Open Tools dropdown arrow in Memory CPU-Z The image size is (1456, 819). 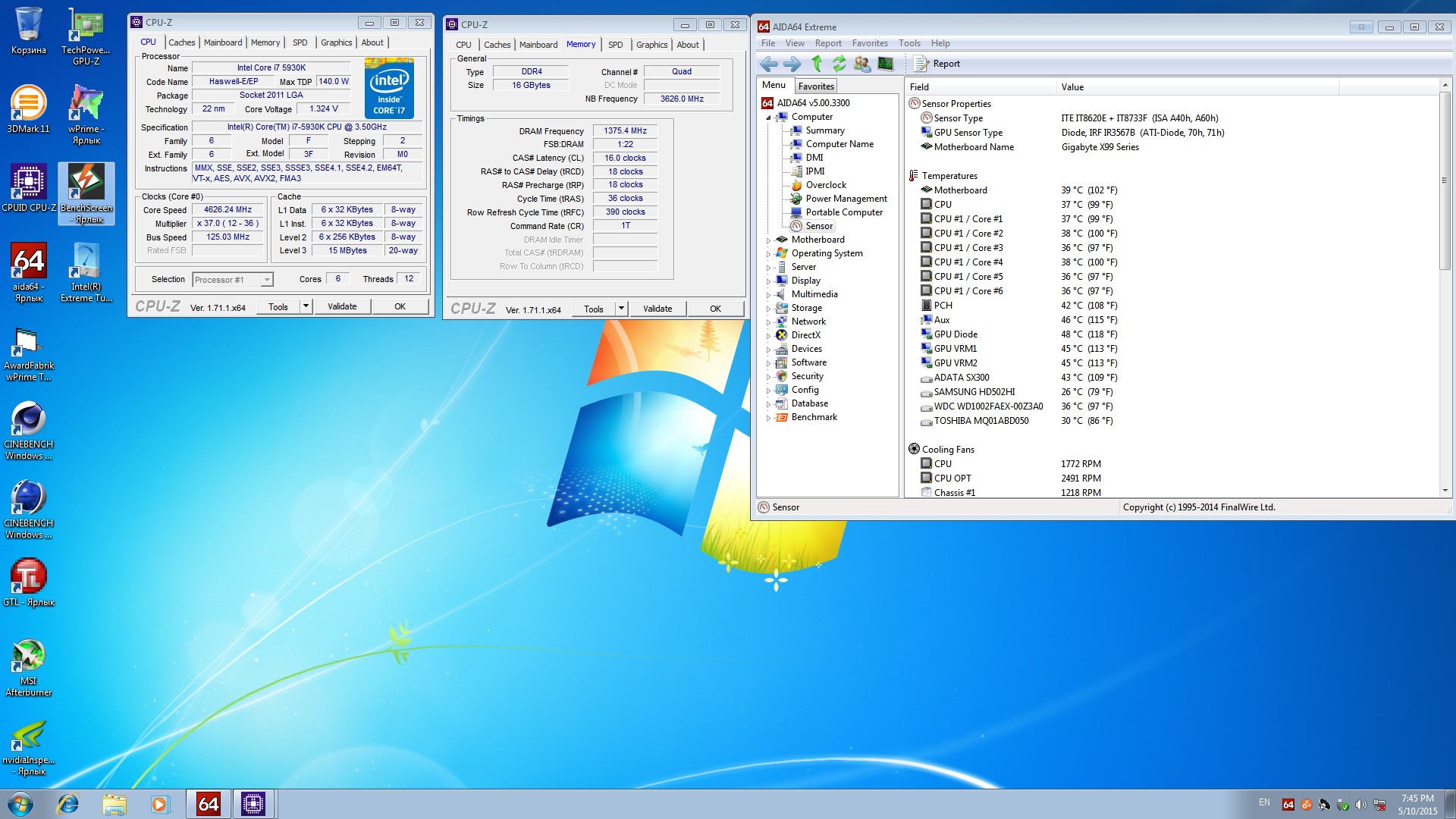point(621,309)
